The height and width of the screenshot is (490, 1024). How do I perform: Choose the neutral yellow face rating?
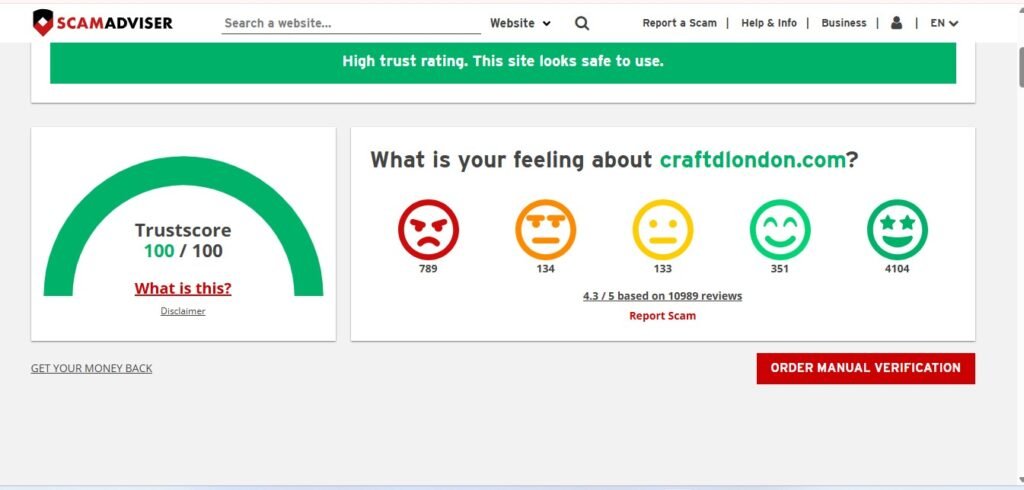click(663, 230)
